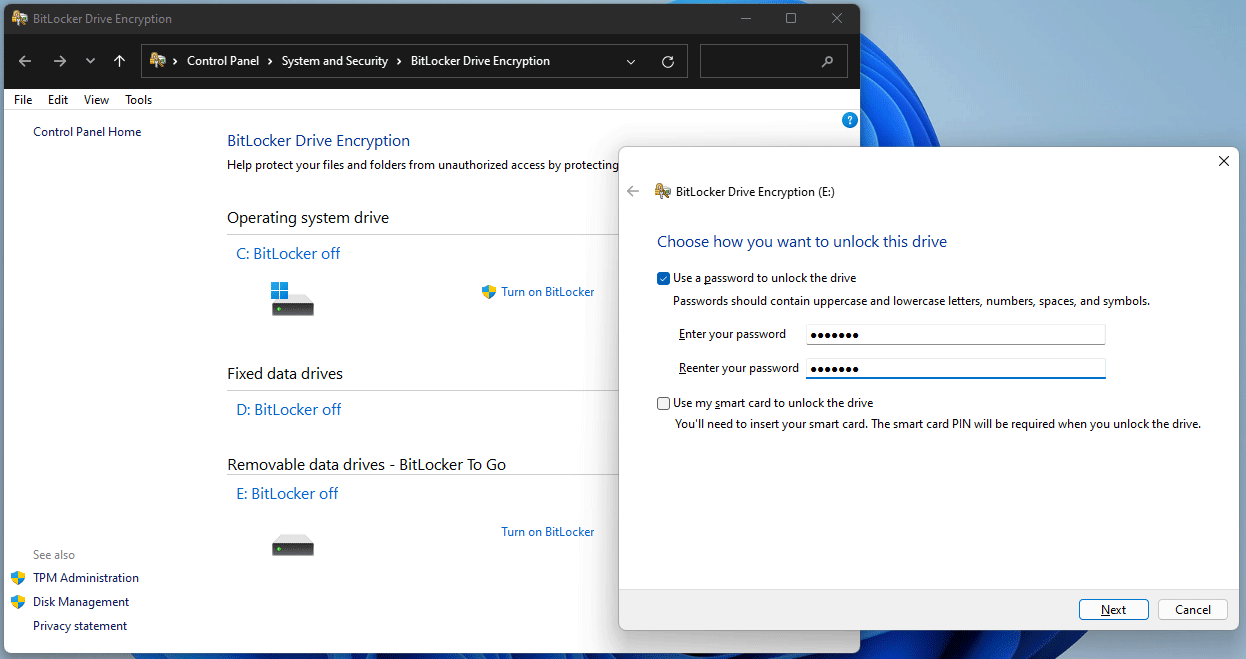Click the wizard's back arrow
This screenshot has height=659, width=1246.
pos(633,191)
